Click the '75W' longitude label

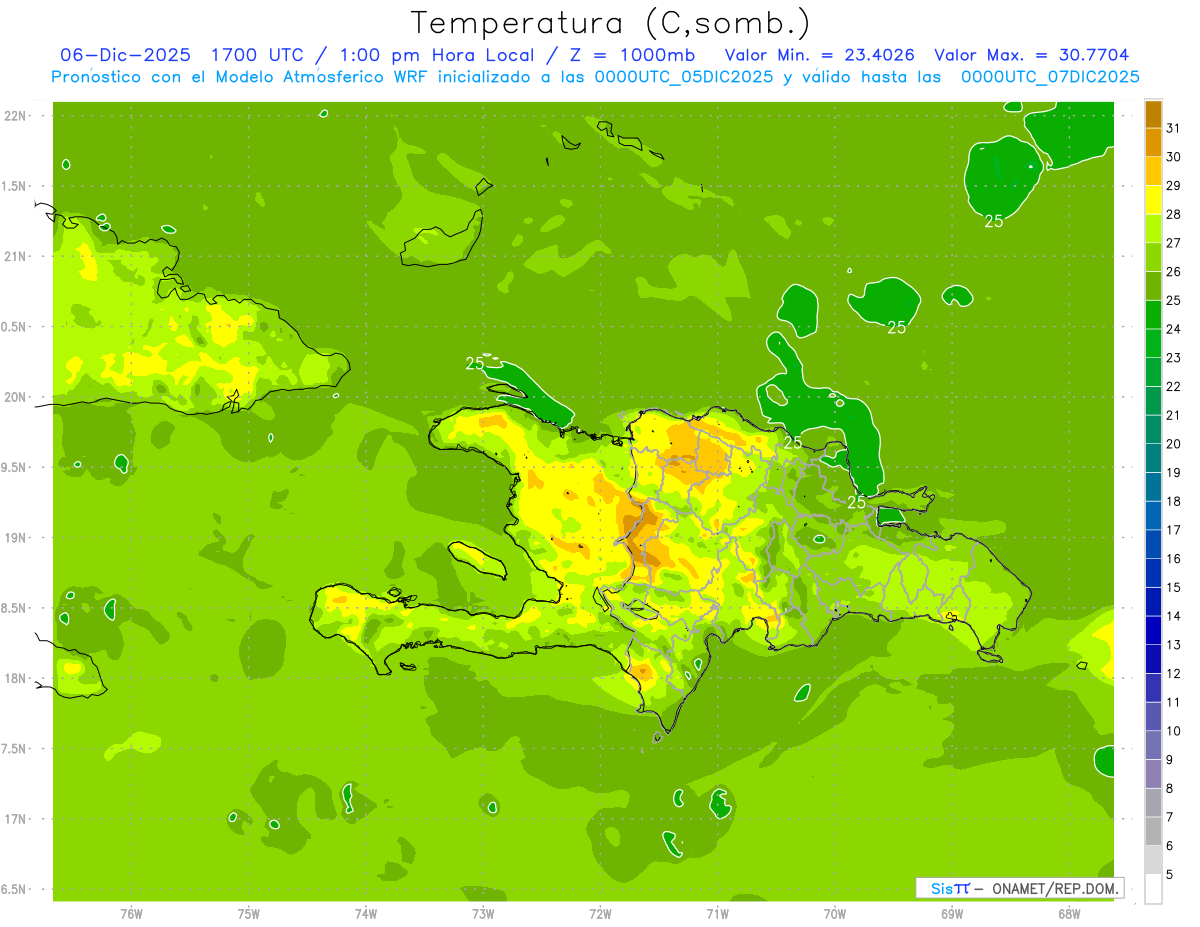248,913
